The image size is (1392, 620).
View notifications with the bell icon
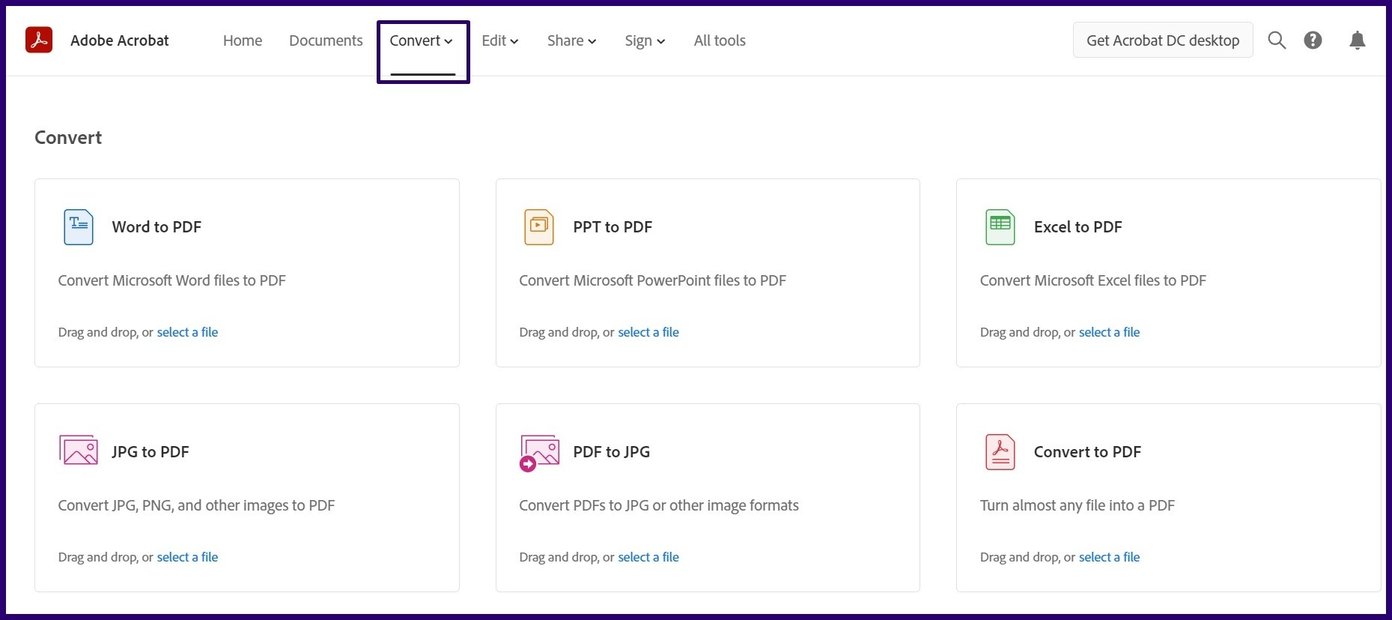tap(1357, 40)
